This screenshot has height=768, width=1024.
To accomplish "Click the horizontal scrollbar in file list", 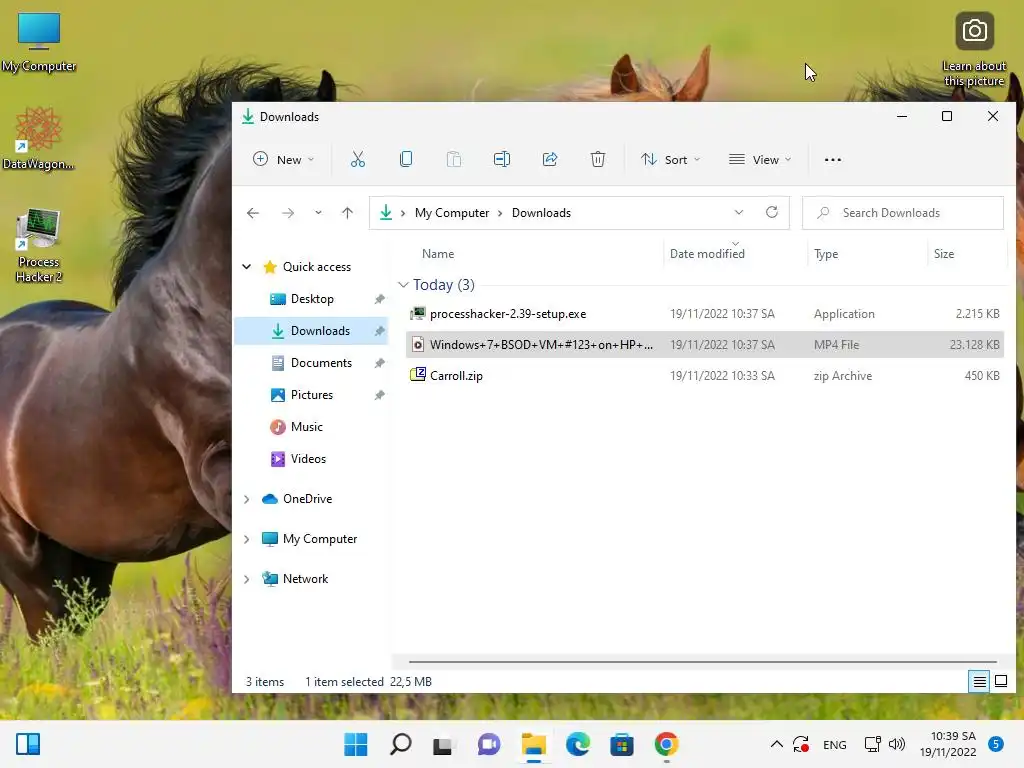I will (703, 662).
